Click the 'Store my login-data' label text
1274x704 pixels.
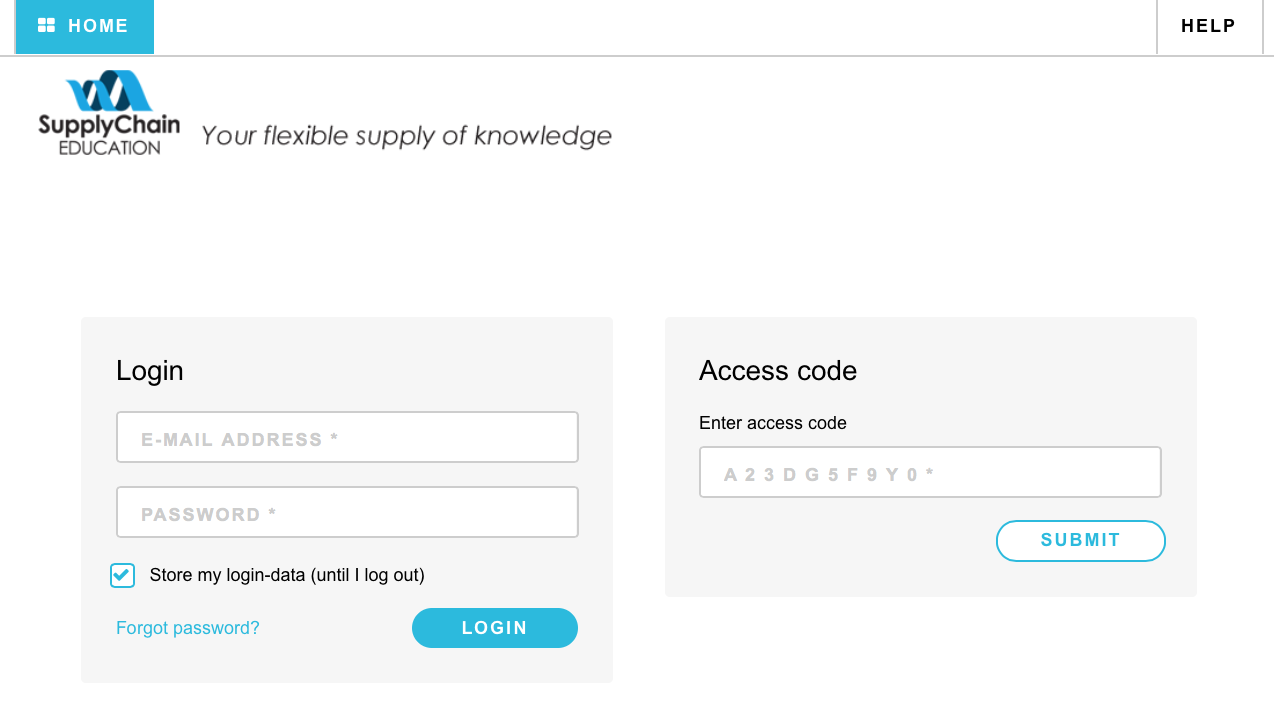click(287, 575)
